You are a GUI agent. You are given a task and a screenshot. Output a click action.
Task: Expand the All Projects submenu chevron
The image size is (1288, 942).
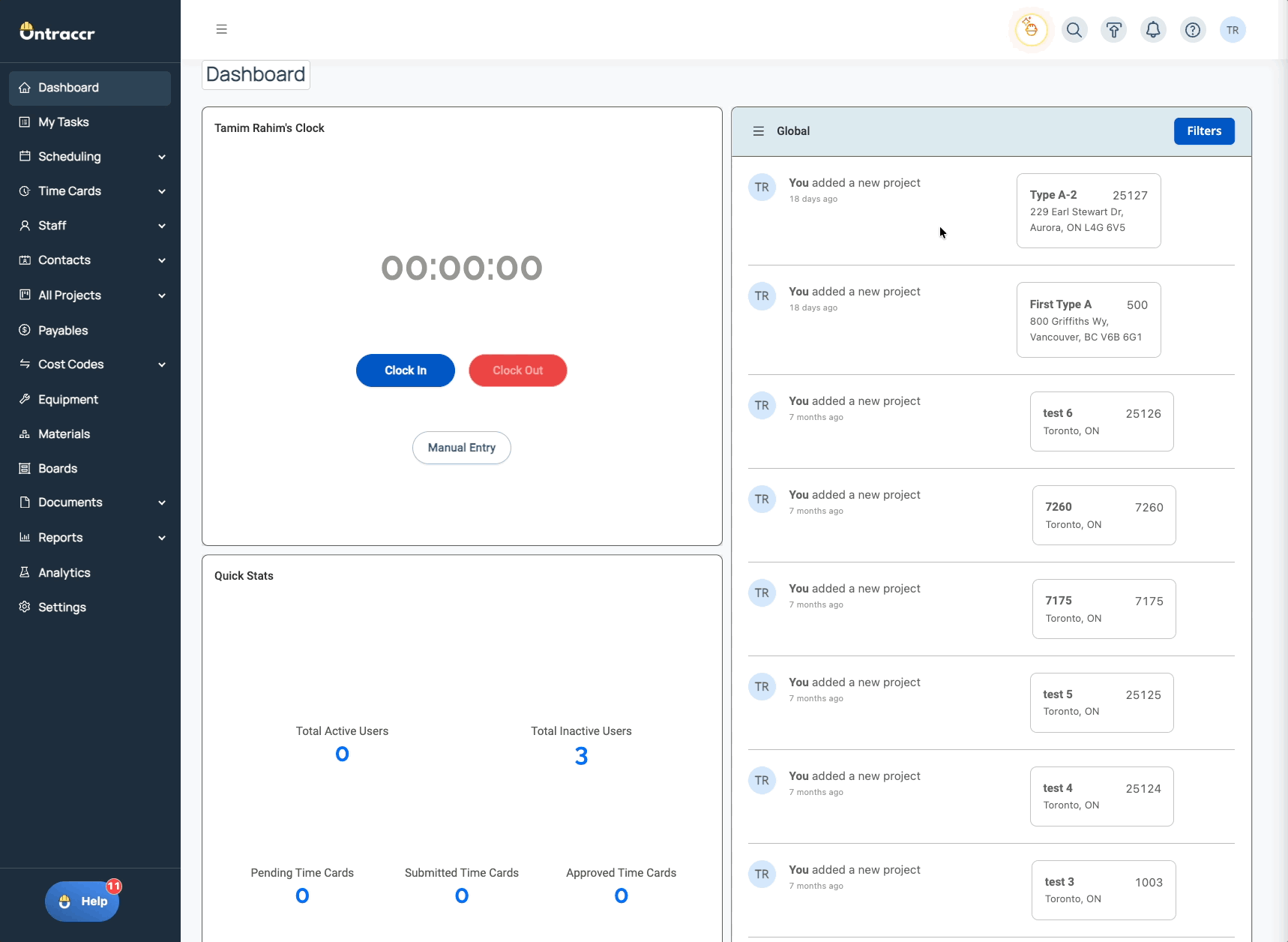point(162,295)
